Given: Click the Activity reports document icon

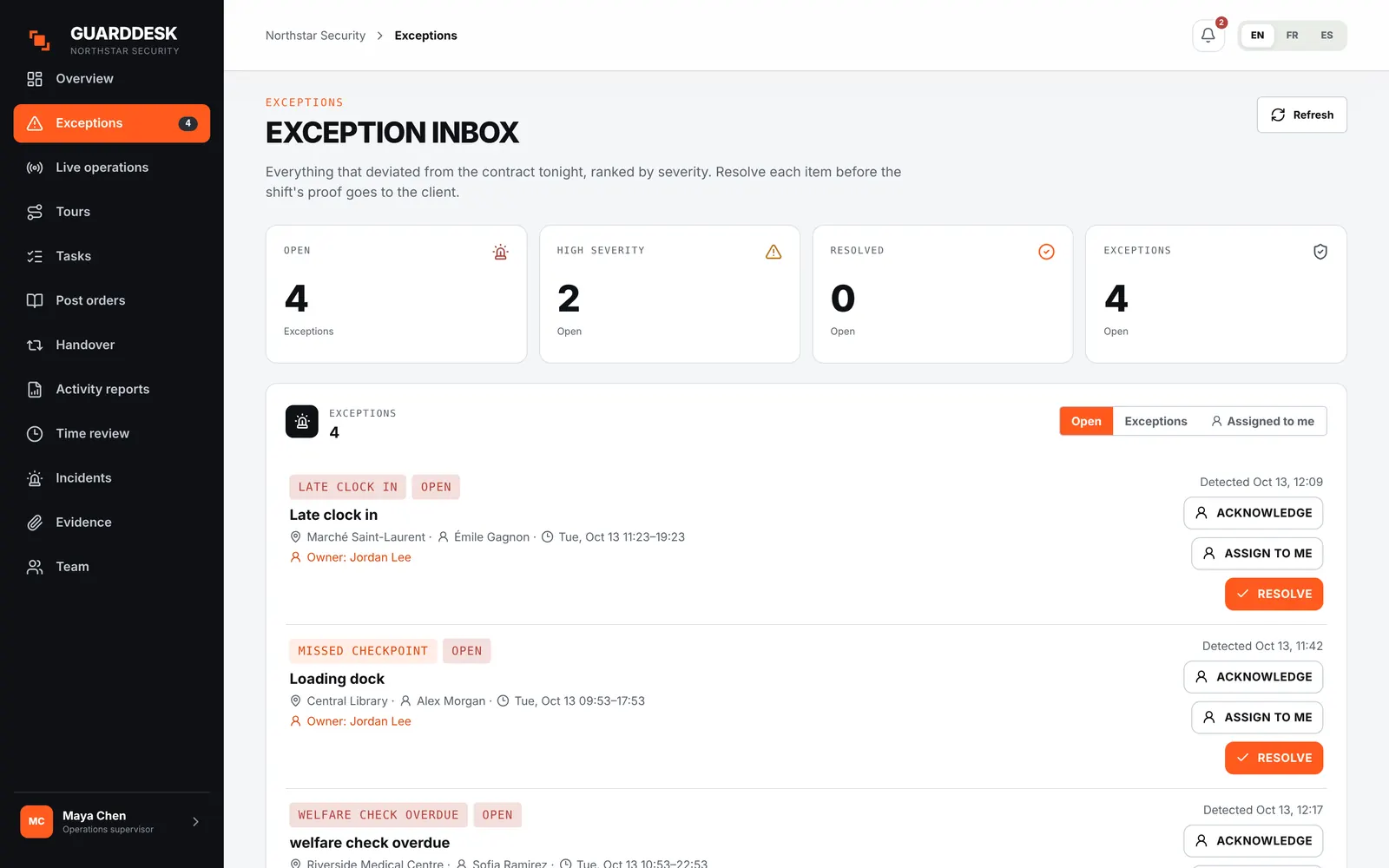Looking at the screenshot, I should click(35, 389).
